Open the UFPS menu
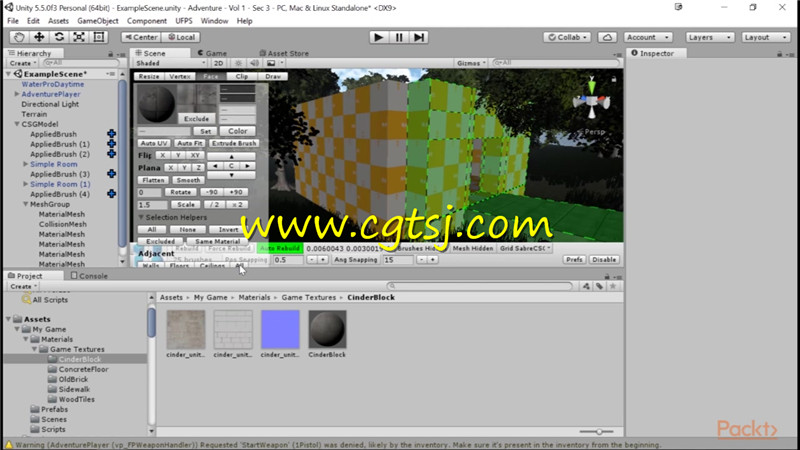Image resolution: width=800 pixels, height=450 pixels. pos(184,21)
